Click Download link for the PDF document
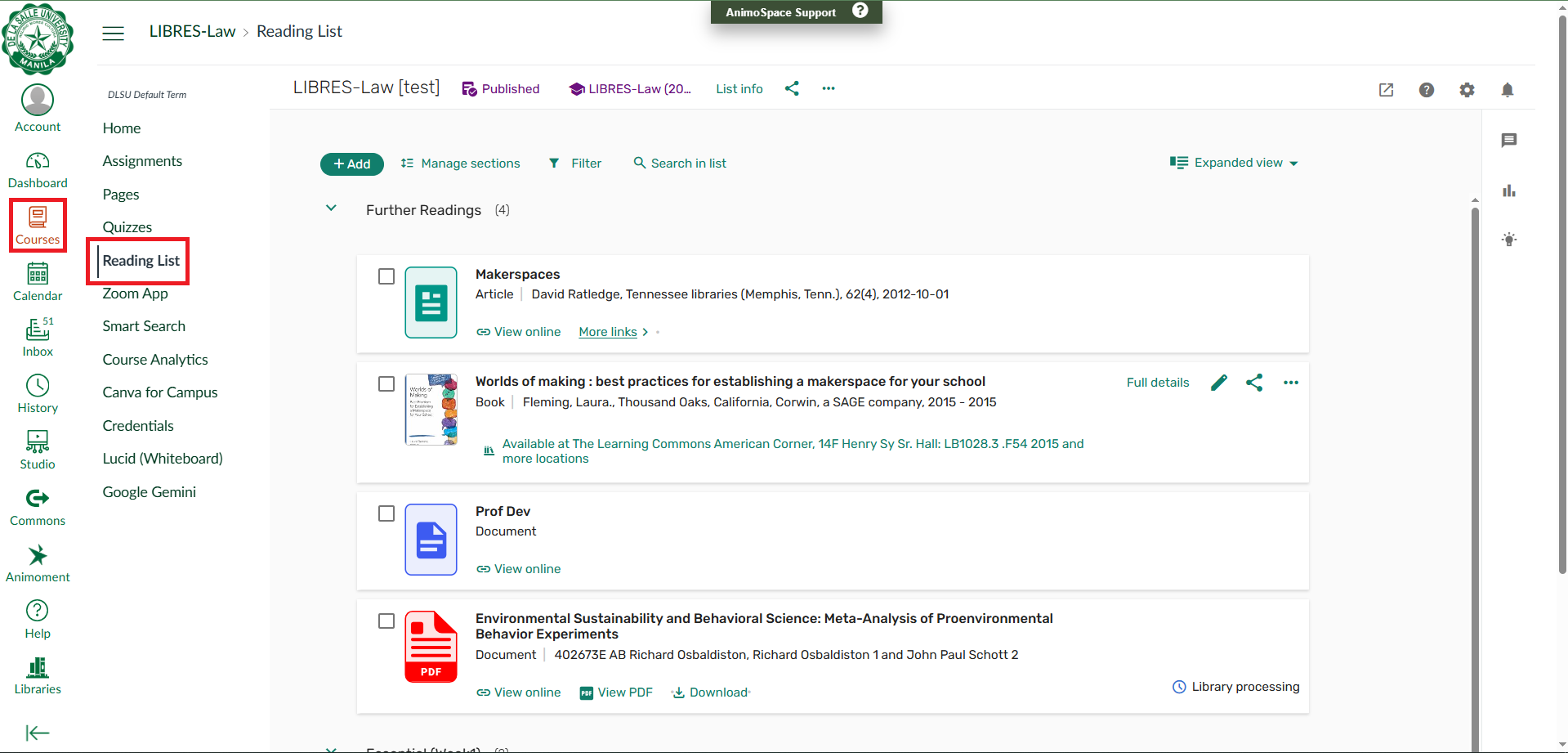Screen dimensions: 1568x753 pos(711,692)
